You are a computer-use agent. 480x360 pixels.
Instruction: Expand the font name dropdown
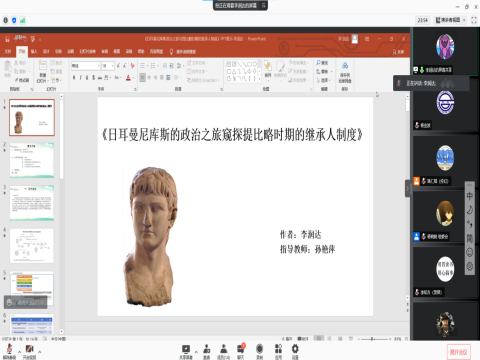(x=99, y=66)
